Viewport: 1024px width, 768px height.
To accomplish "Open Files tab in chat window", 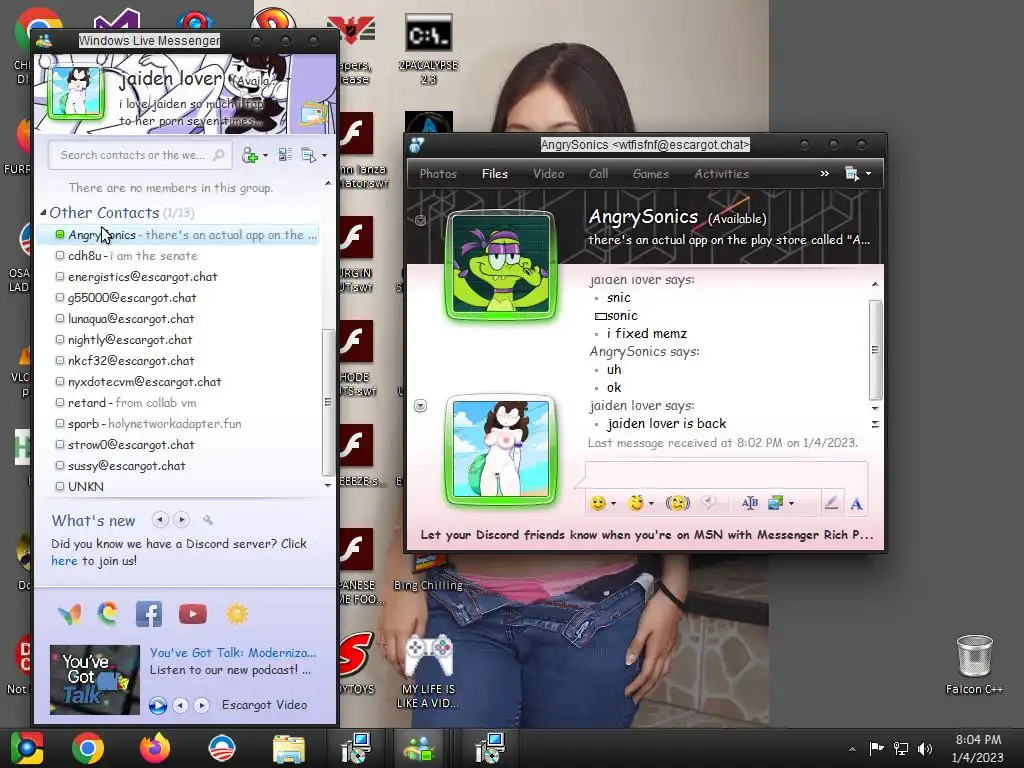I will pos(494,174).
